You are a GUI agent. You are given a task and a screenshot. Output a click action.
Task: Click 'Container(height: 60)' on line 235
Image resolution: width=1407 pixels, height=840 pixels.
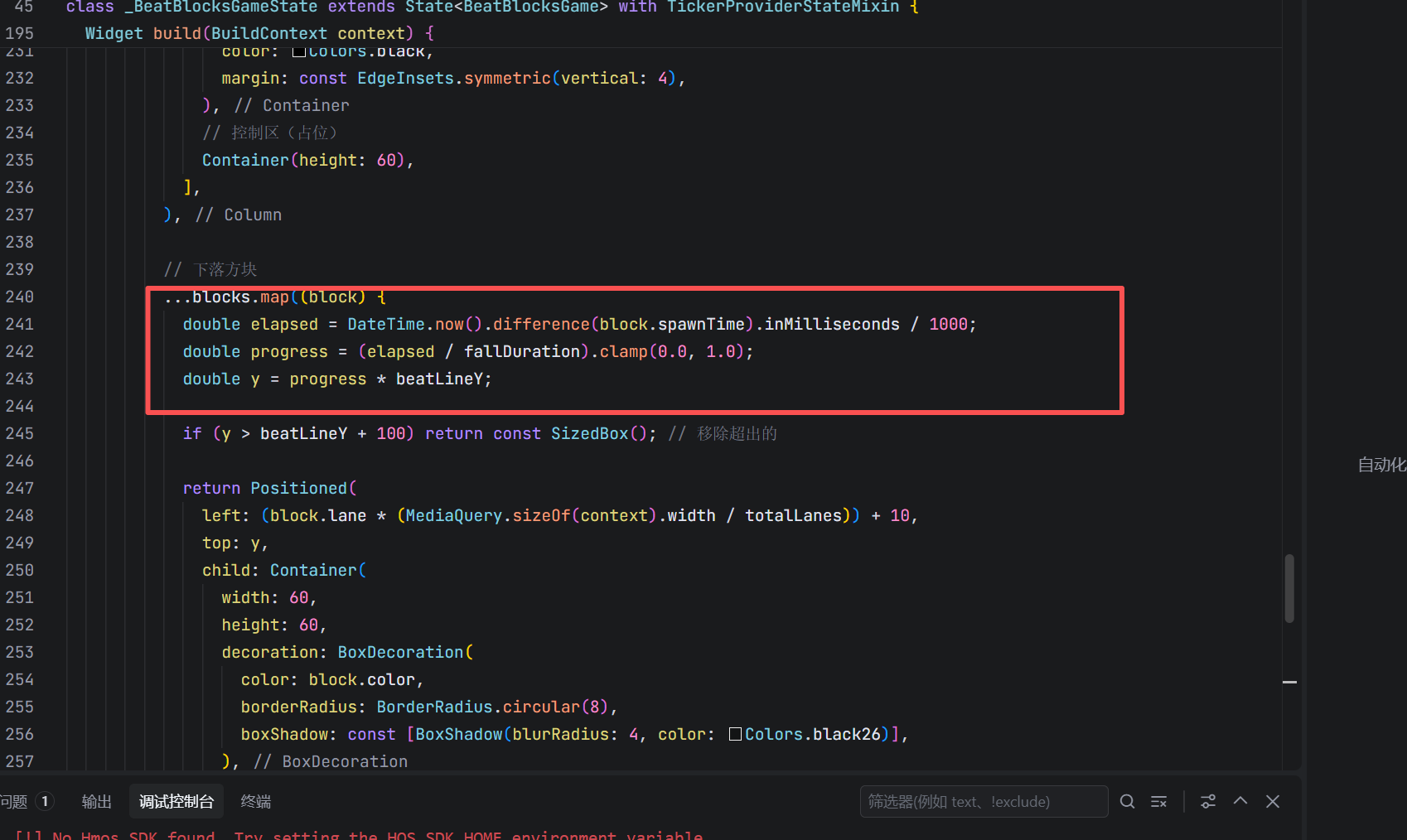tap(303, 160)
